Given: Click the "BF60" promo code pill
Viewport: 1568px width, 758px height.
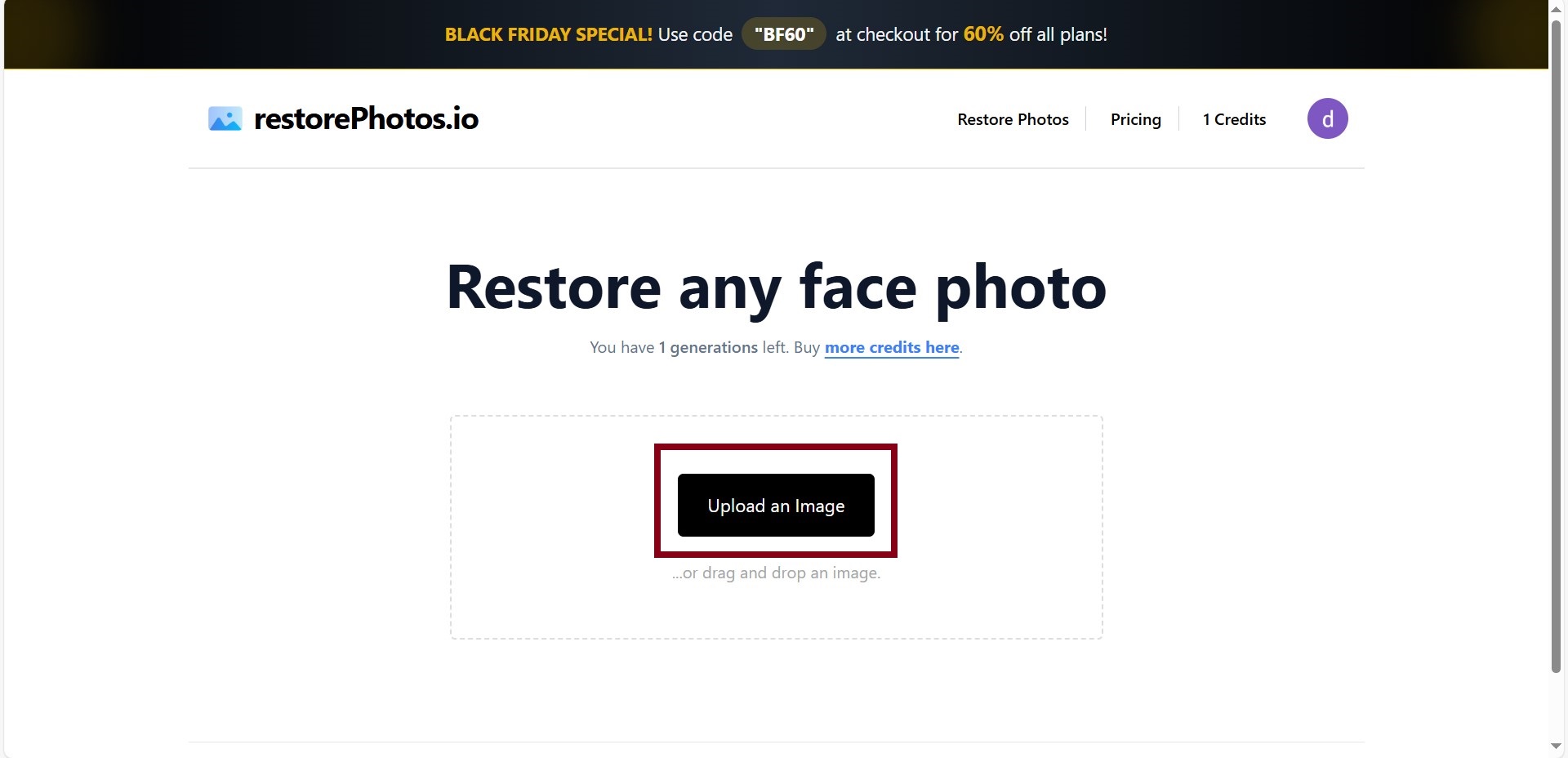Looking at the screenshot, I should [x=784, y=34].
